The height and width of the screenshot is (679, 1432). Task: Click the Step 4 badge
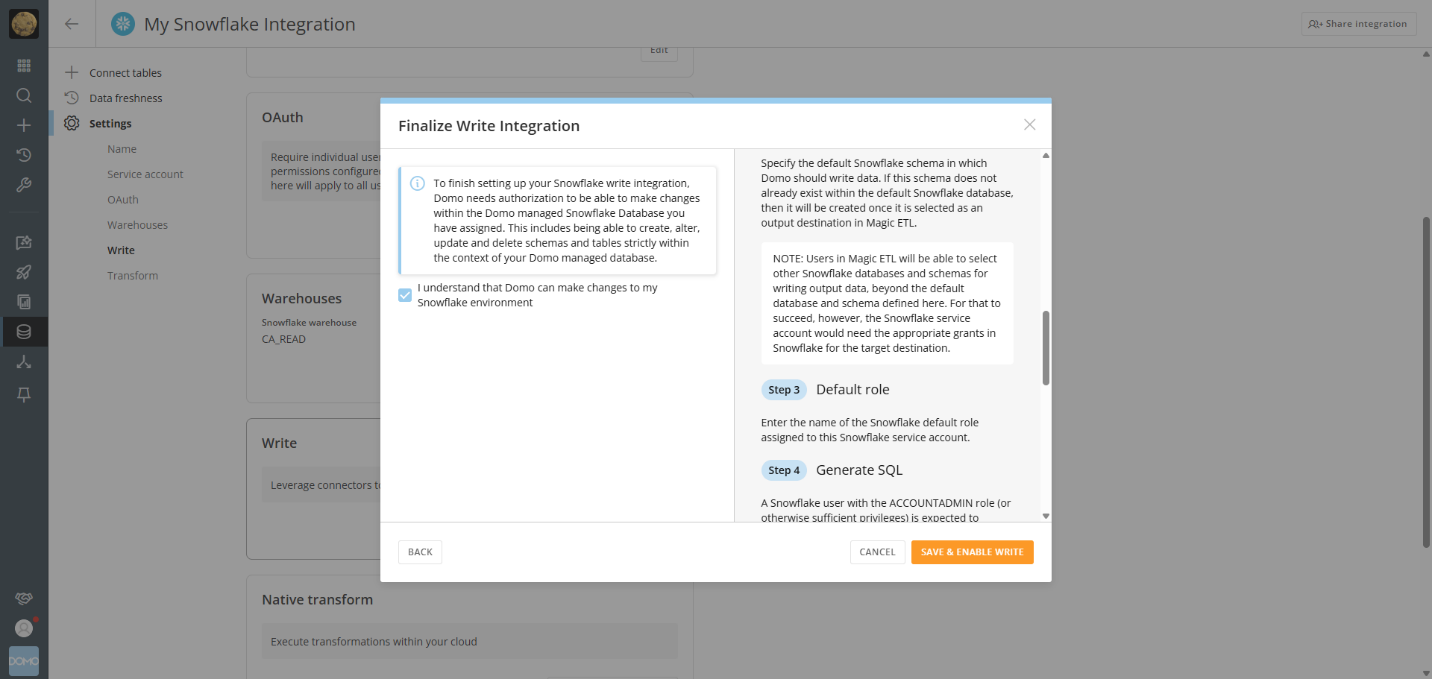(784, 470)
